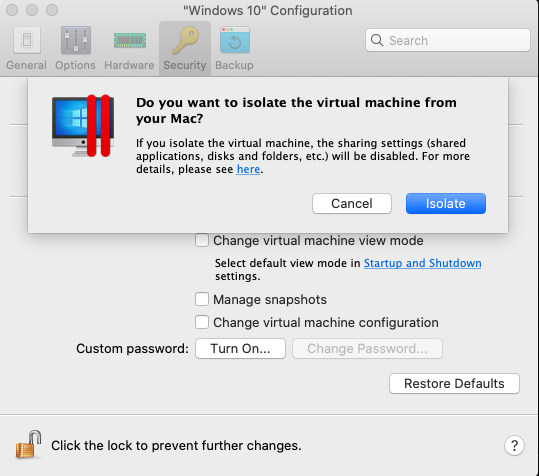
Task: Select the Security key icon
Action: [185, 41]
